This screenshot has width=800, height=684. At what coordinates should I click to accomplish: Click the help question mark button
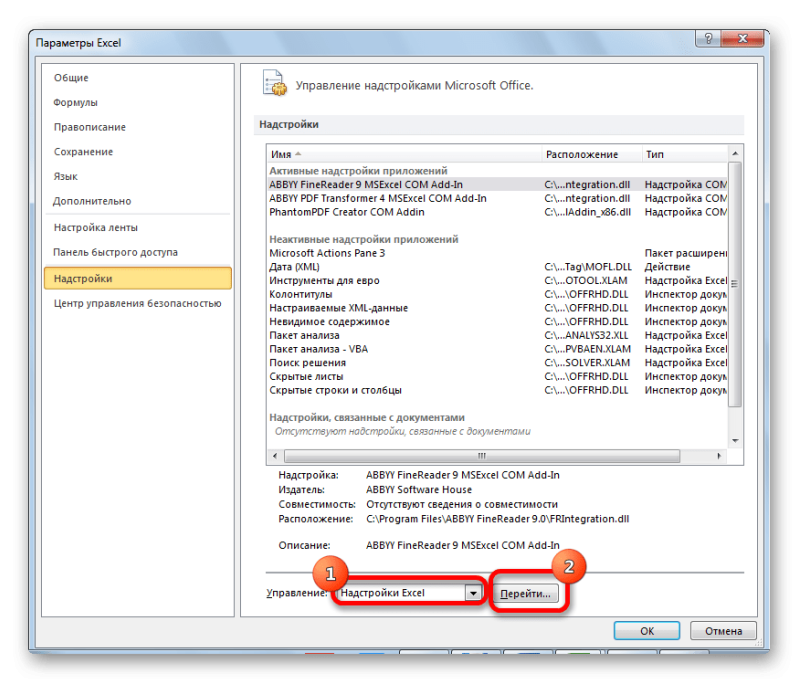pyautogui.click(x=708, y=39)
